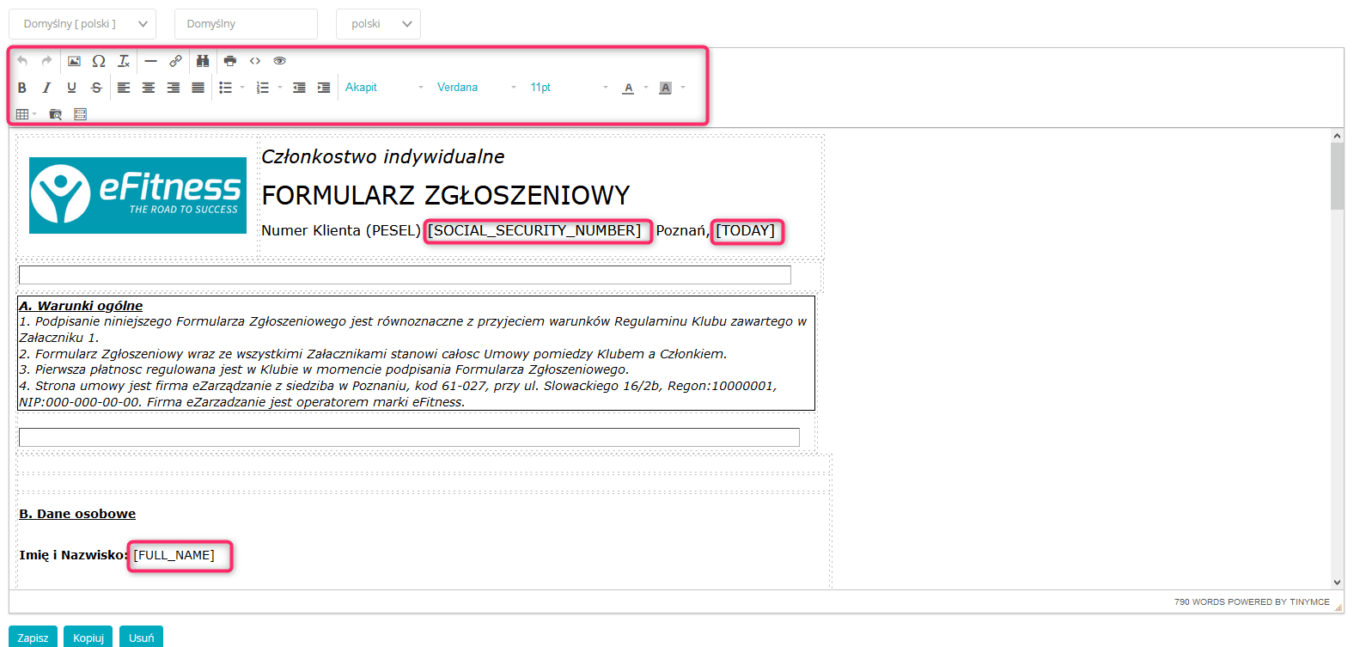
Task: Open the Verdana font family dropdown
Action: click(477, 88)
